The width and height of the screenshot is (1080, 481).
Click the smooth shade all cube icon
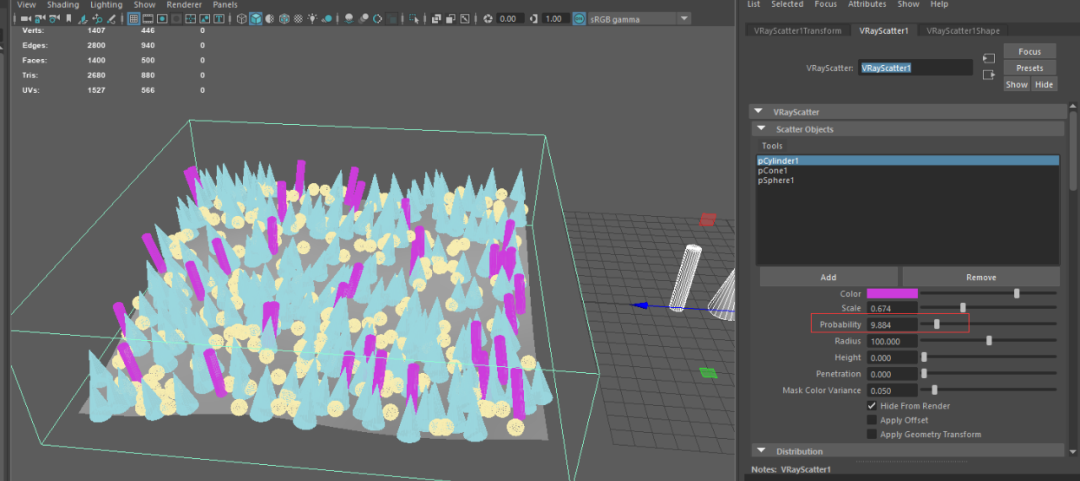(x=256, y=19)
